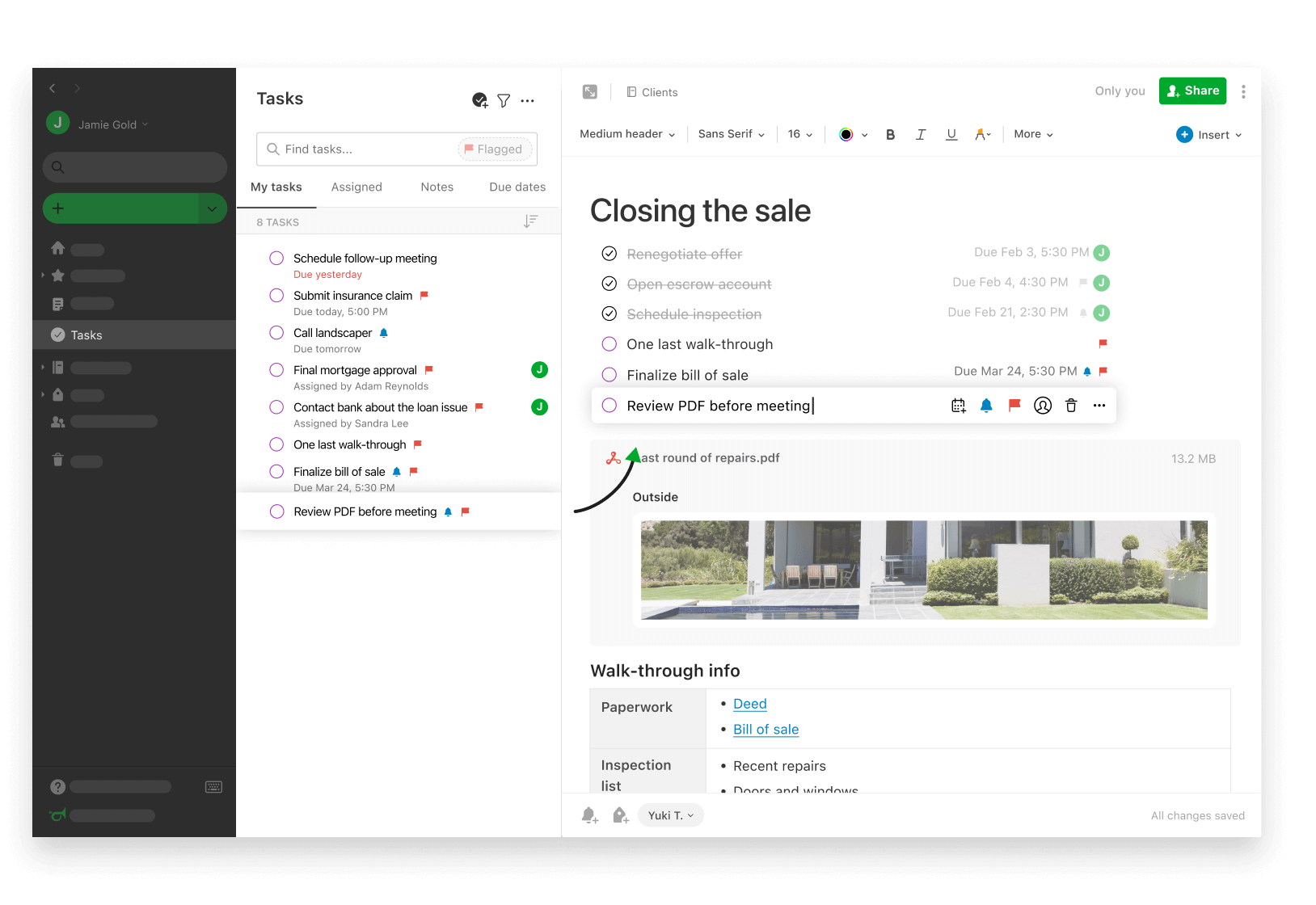The height and width of the screenshot is (905, 1316).
Task: Click the add reminder bell in note footer
Action: click(590, 815)
